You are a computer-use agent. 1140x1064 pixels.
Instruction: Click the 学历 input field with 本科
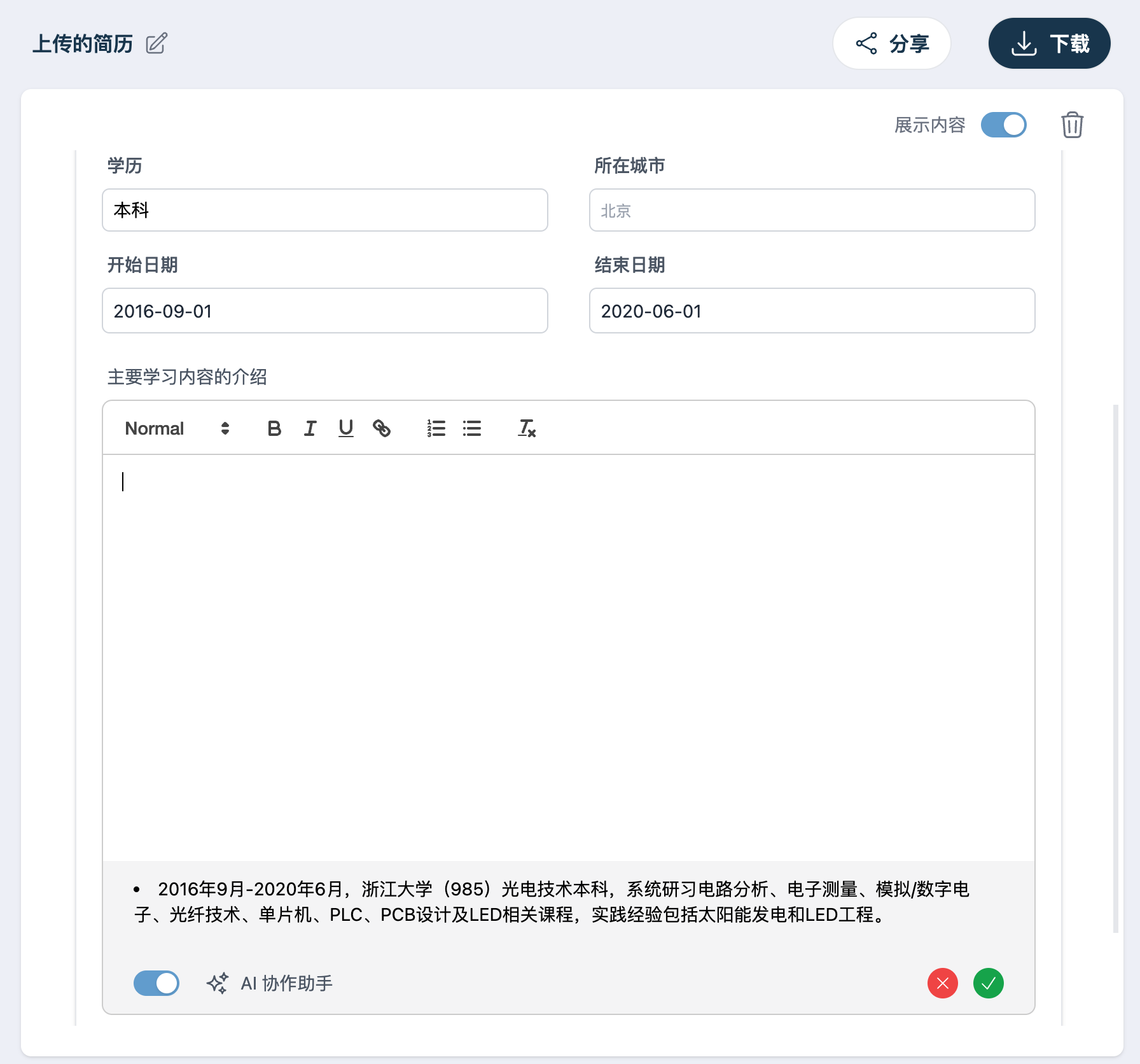point(325,210)
